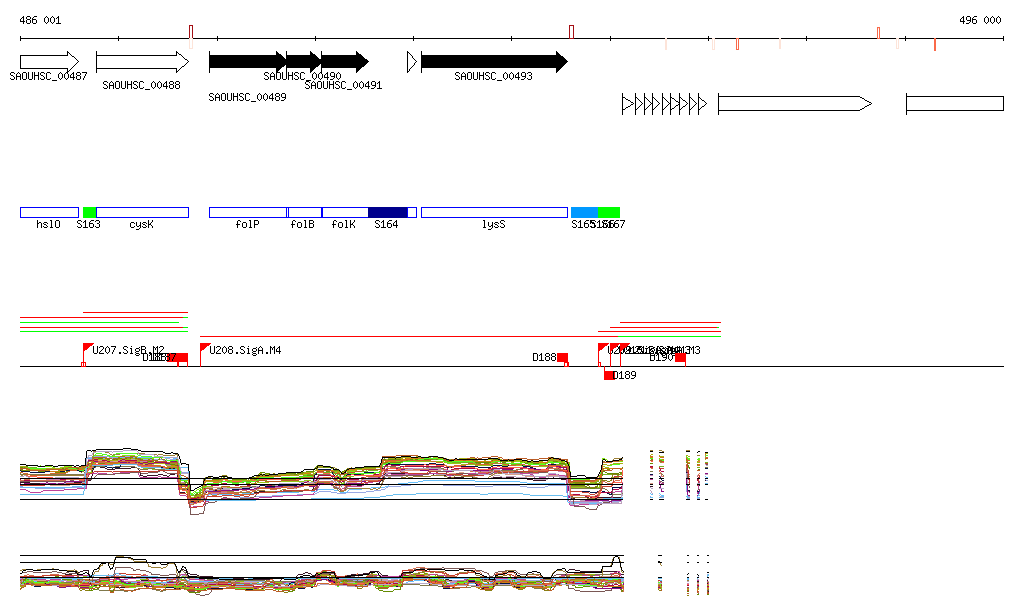Viewport: 1024px width, 611px height.
Task: Select the folP segment box
Action: coord(247,212)
